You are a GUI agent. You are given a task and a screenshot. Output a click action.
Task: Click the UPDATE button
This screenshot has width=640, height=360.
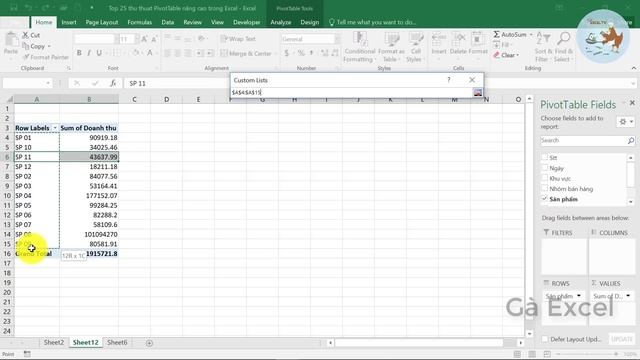pyautogui.click(x=622, y=339)
